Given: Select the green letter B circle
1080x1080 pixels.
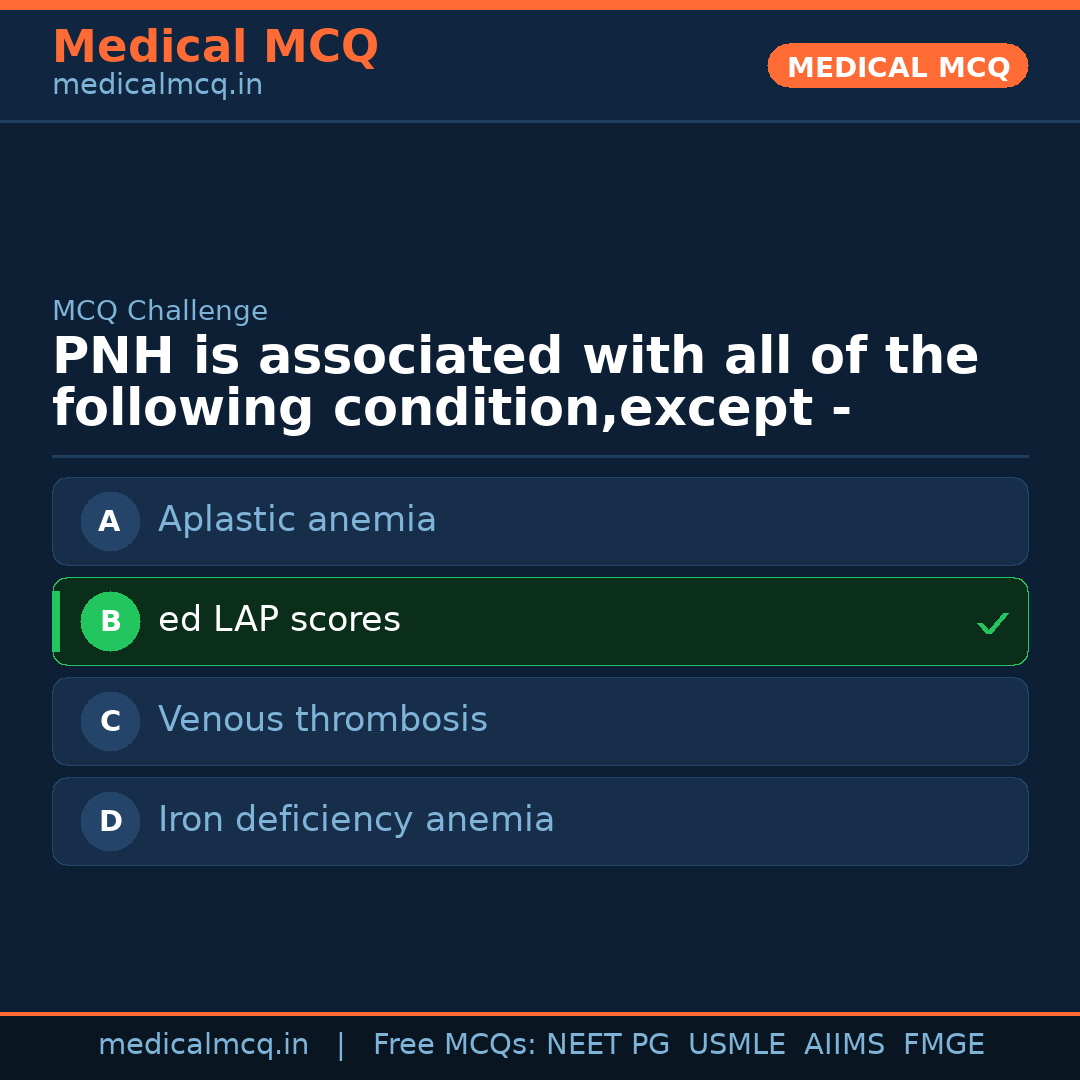Looking at the screenshot, I should coord(110,621).
